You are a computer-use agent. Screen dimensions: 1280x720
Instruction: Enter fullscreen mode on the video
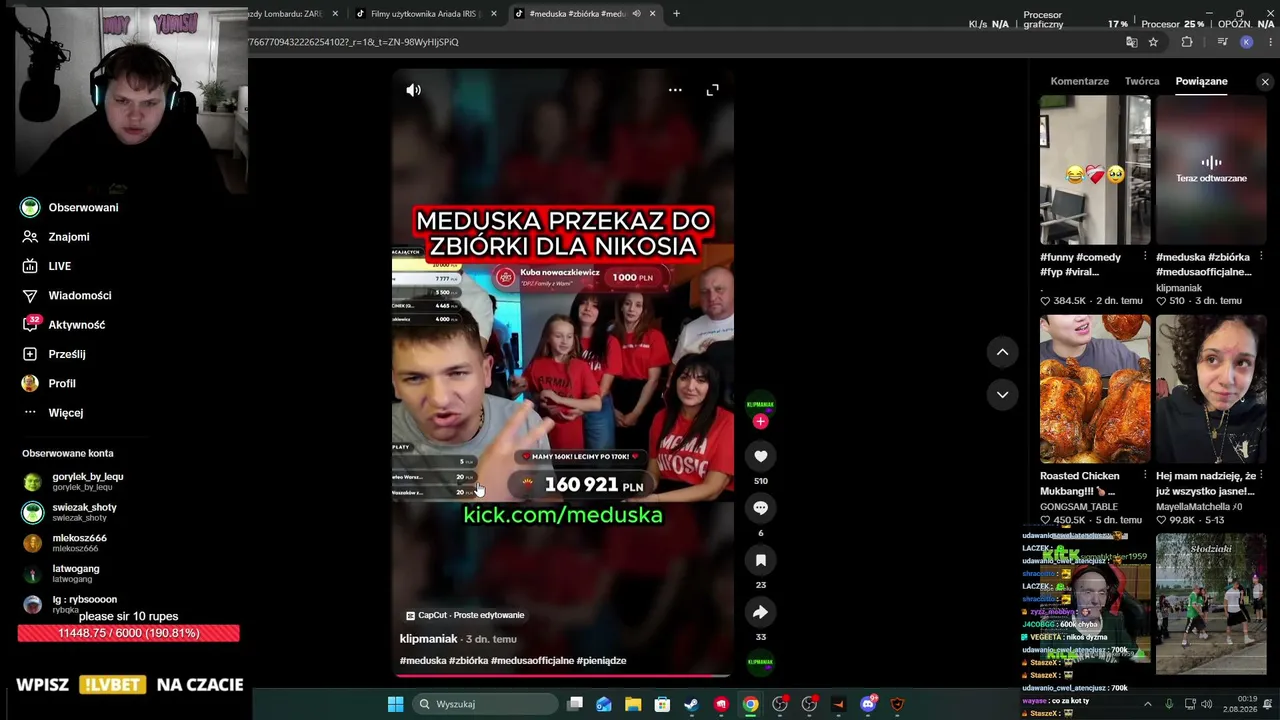[712, 90]
